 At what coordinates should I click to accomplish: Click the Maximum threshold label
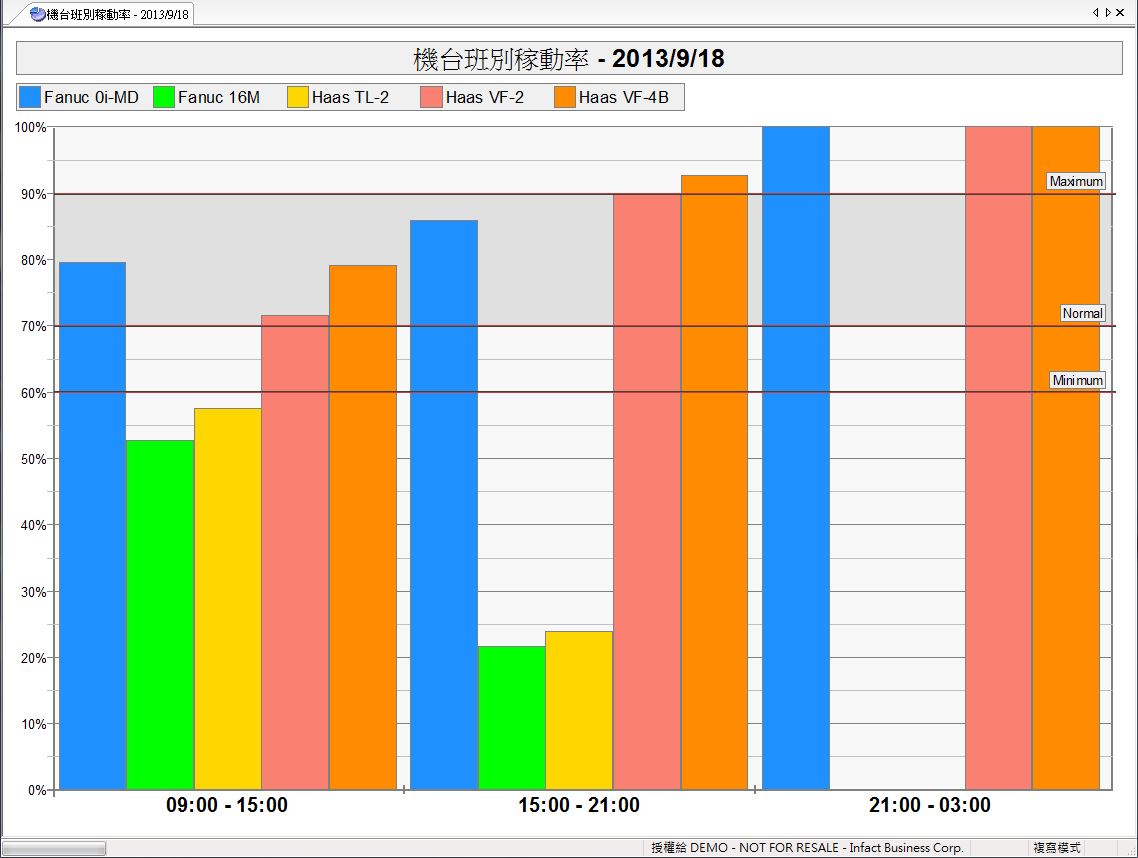tap(1076, 181)
